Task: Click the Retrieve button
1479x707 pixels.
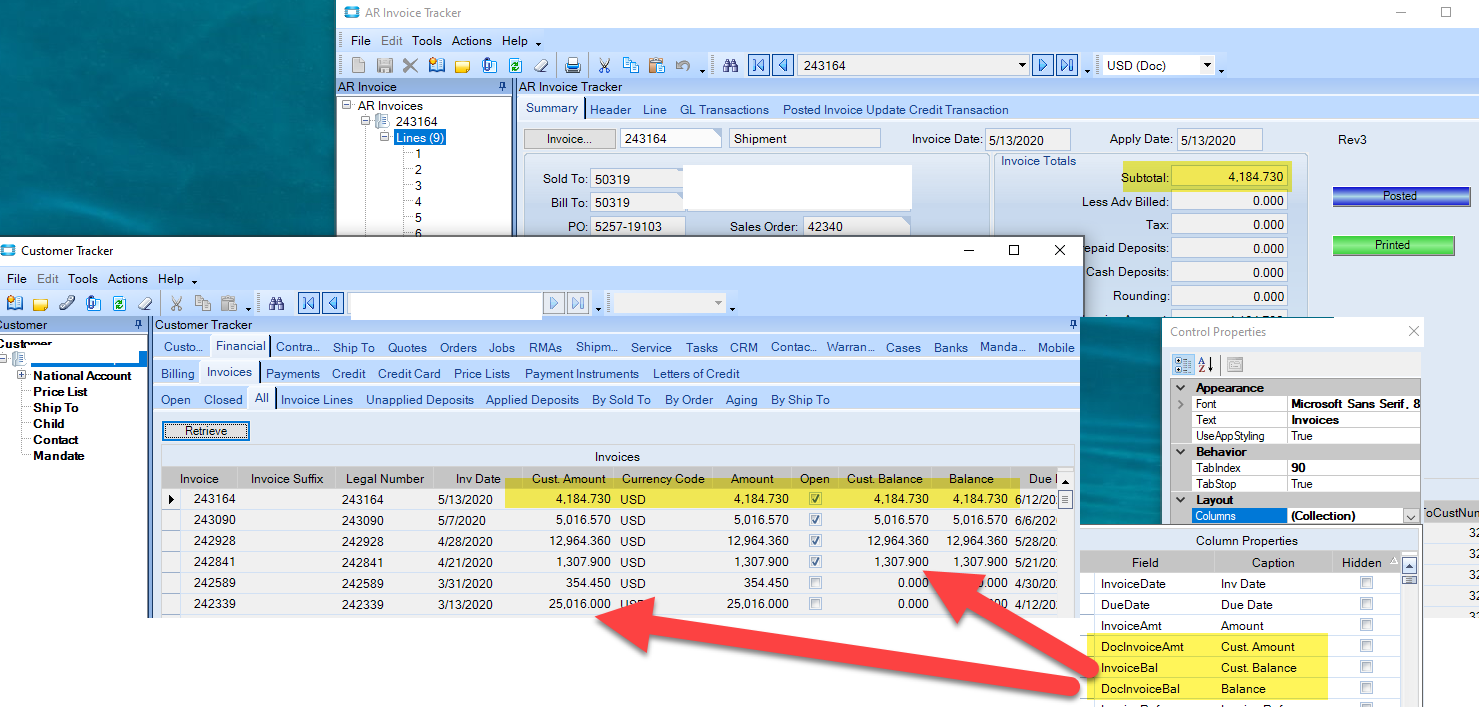Action: tap(205, 431)
